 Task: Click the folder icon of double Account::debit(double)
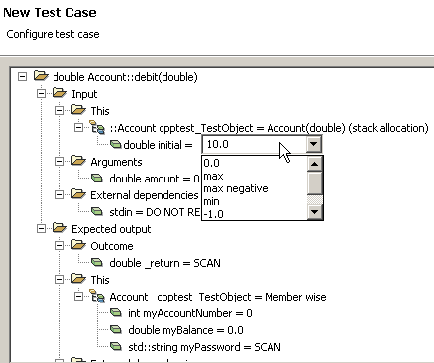point(41,76)
